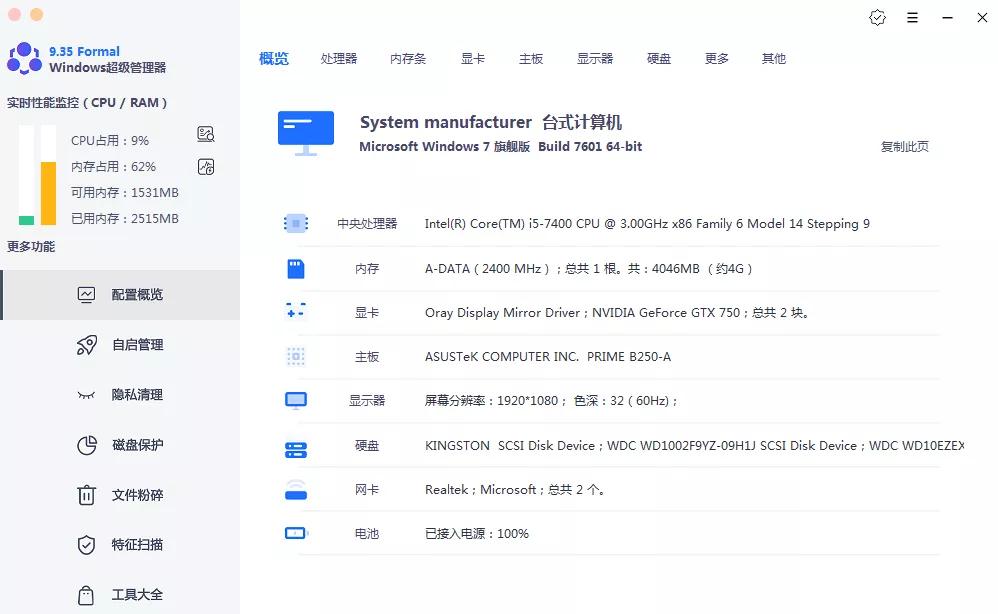Viewport: 998px width, 614px height.
Task: Click the 中央处理器 processor row icon
Action: point(295,223)
